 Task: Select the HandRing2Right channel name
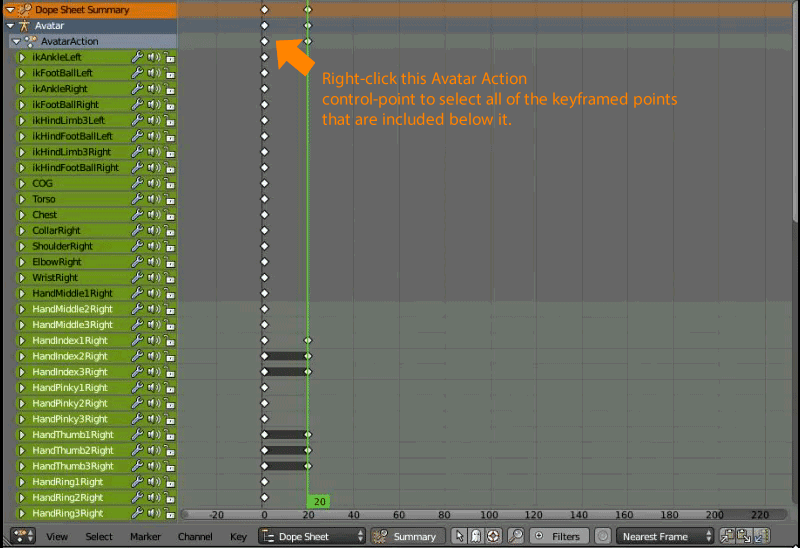click(x=67, y=497)
